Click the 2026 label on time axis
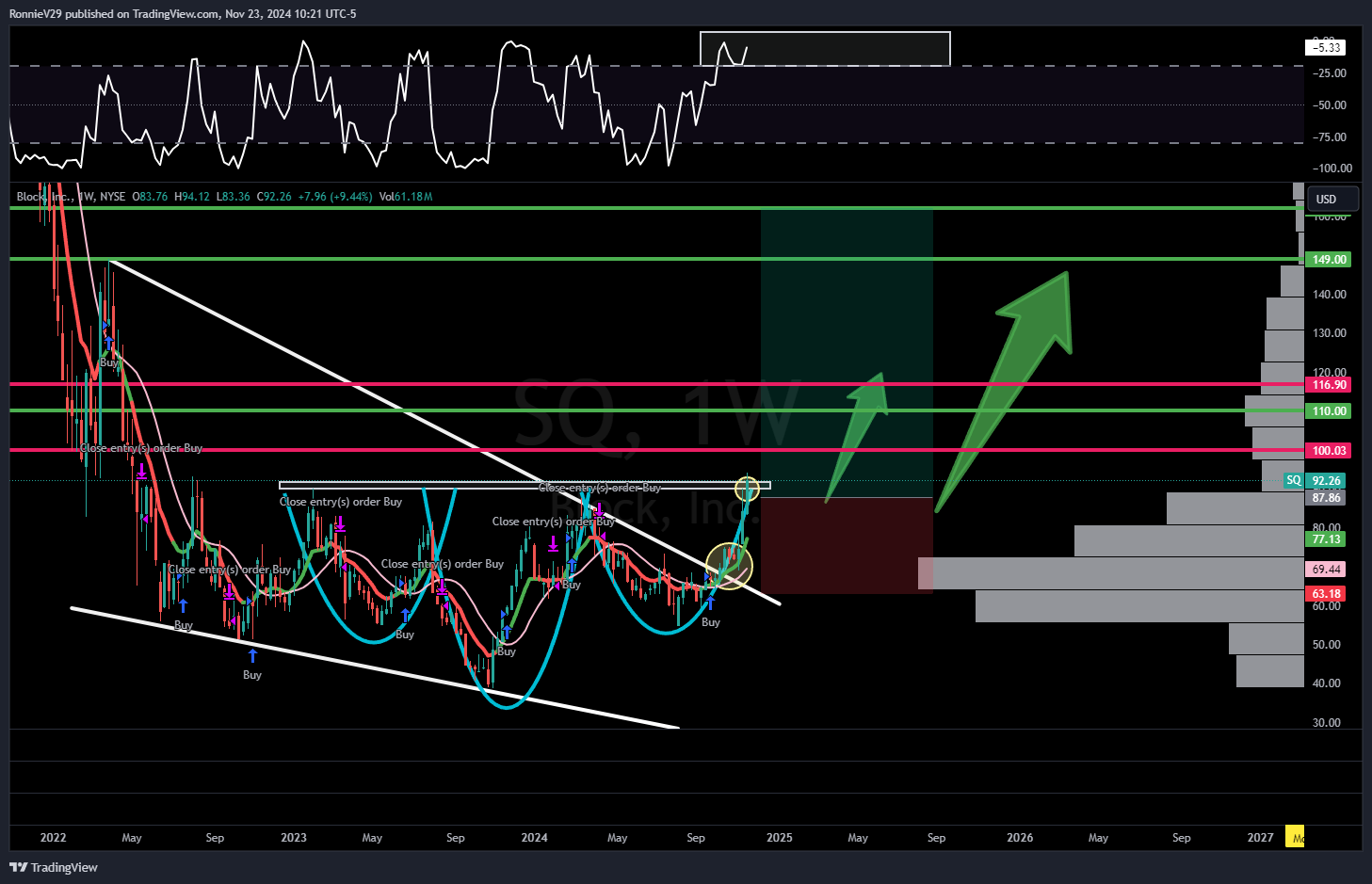 [1020, 838]
